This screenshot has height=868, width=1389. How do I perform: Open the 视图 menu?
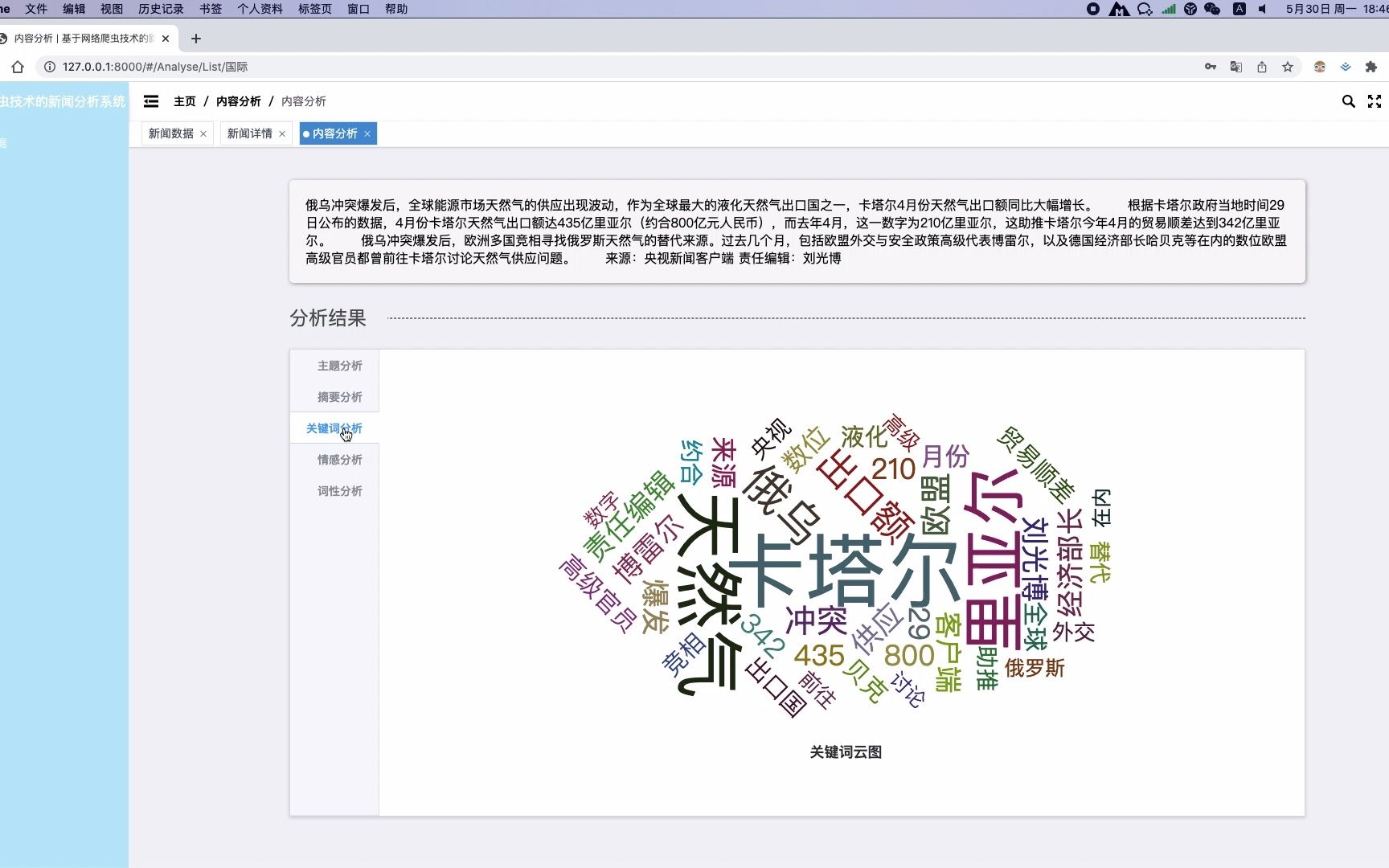[112, 9]
